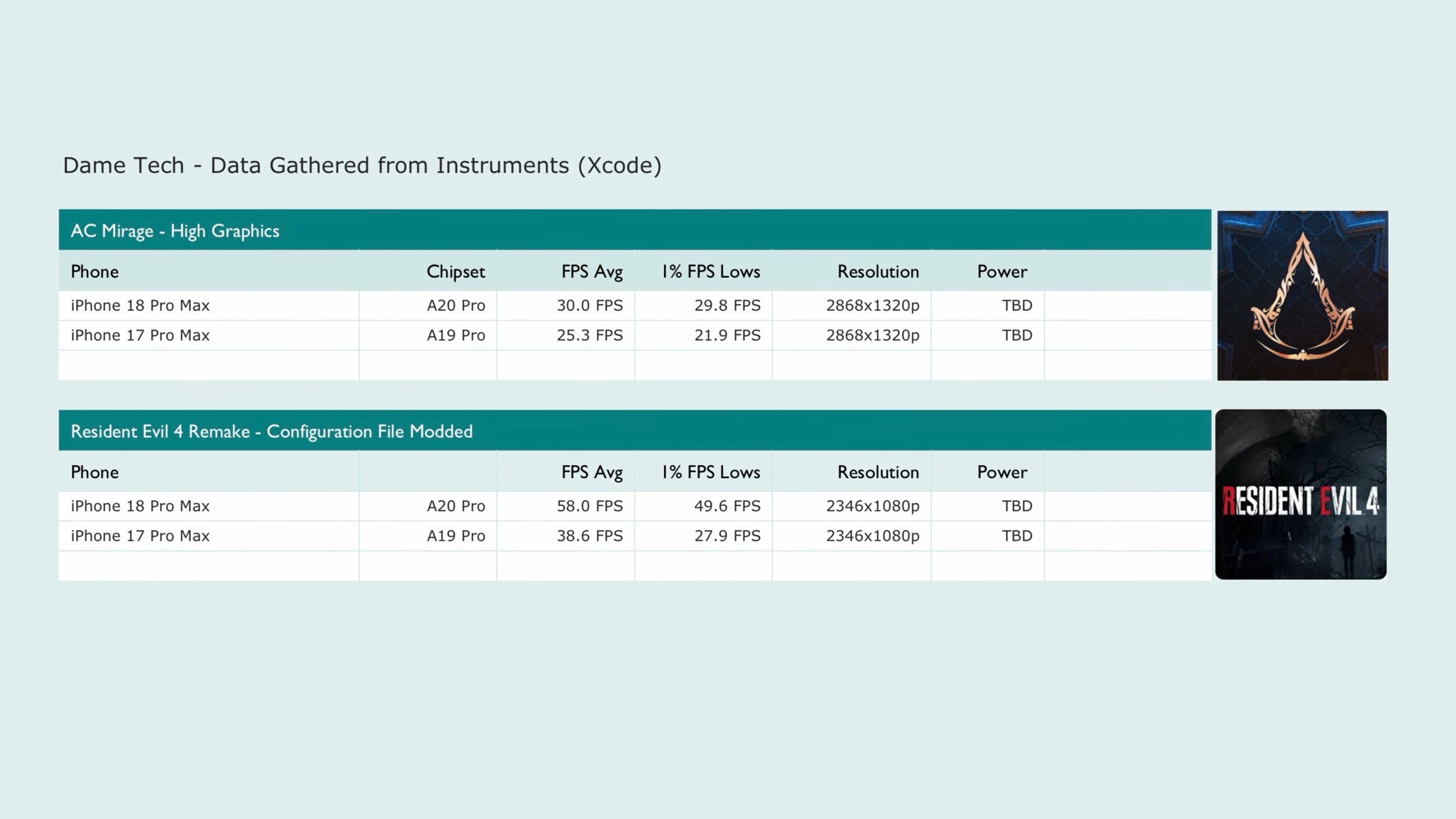Click '2868x1320p' for iPhone 17 Pro Max
Viewport: 1456px width, 819px height.
[872, 335]
